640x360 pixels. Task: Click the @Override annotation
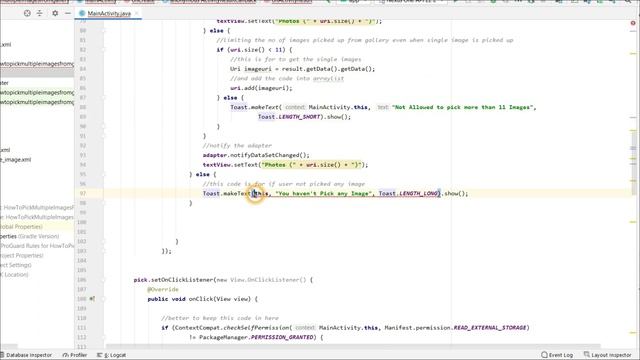pos(163,289)
